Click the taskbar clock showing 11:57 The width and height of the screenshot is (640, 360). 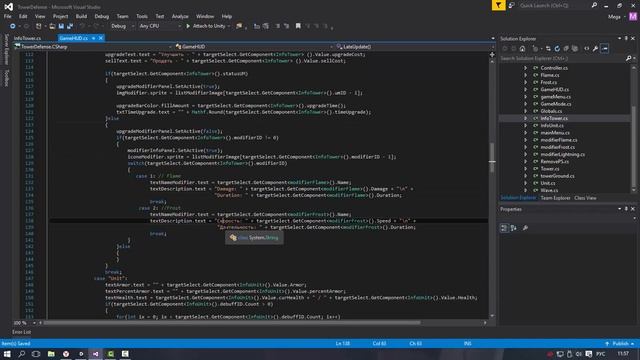coord(623,353)
